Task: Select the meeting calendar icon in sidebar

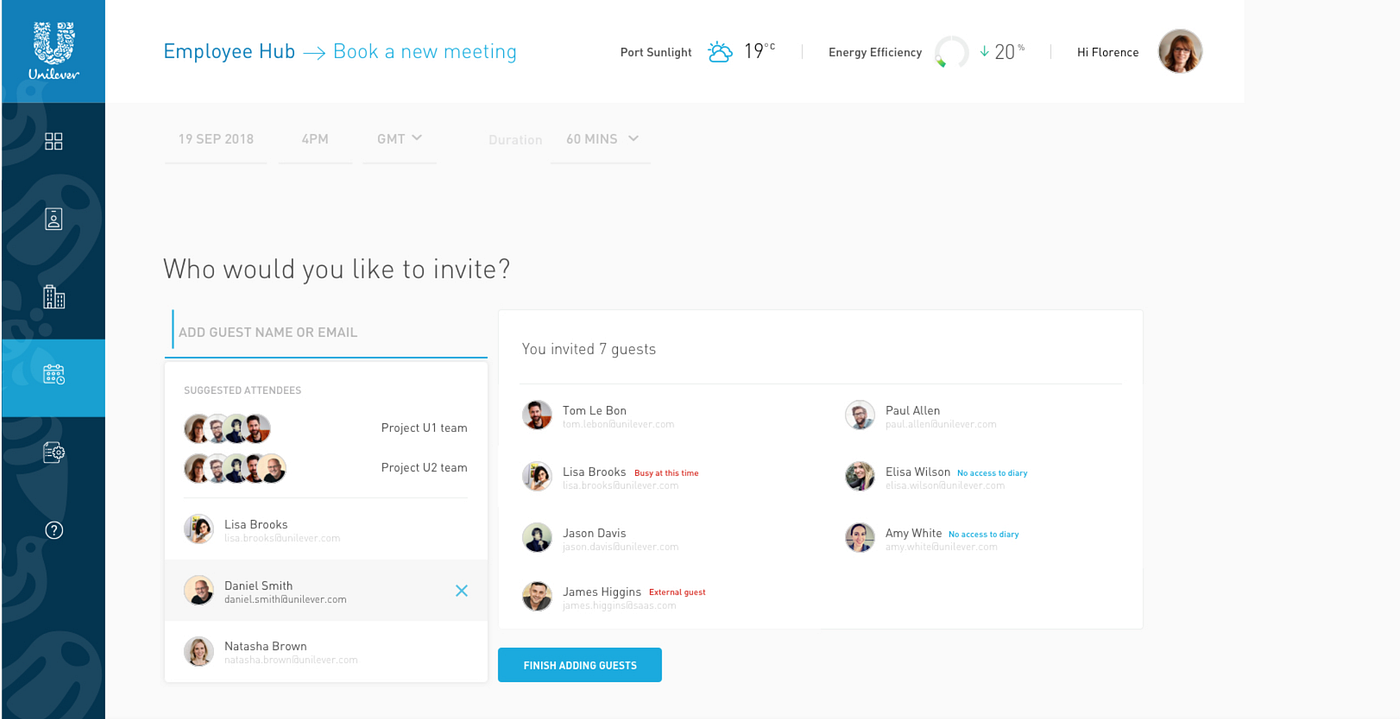Action: tap(54, 375)
